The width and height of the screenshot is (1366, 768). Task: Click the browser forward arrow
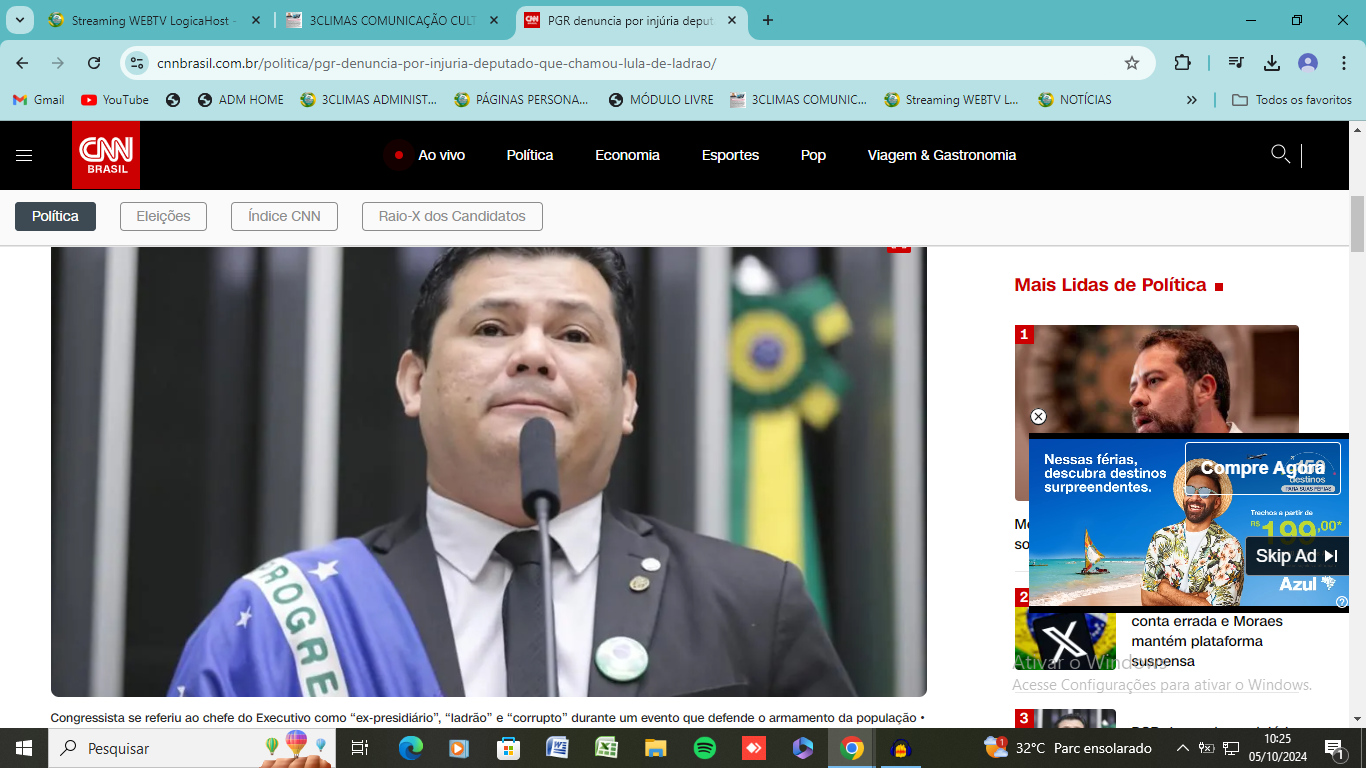pyautogui.click(x=58, y=63)
